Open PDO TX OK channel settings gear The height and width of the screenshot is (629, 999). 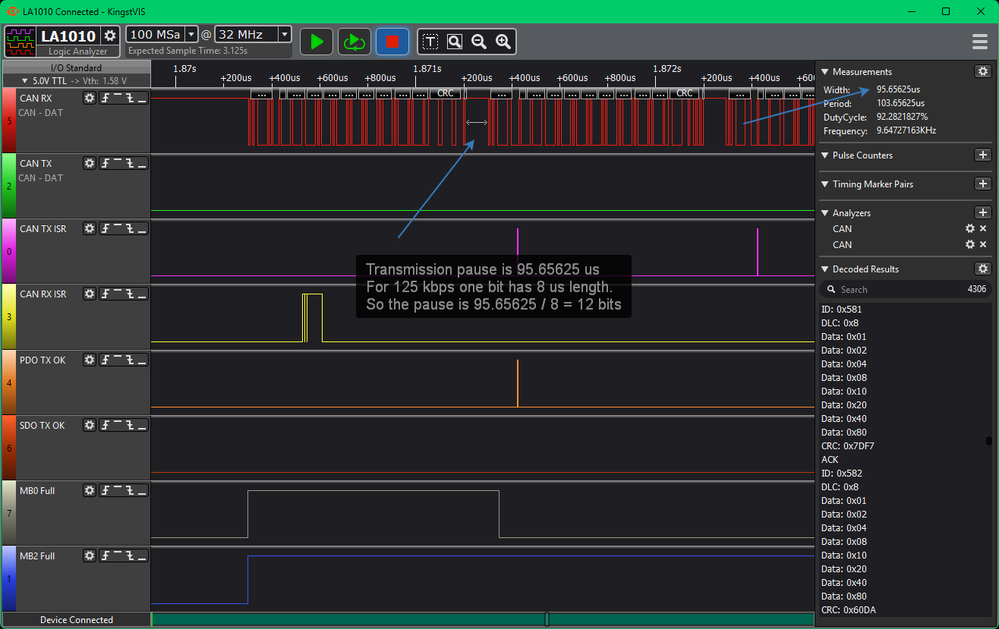pos(89,360)
